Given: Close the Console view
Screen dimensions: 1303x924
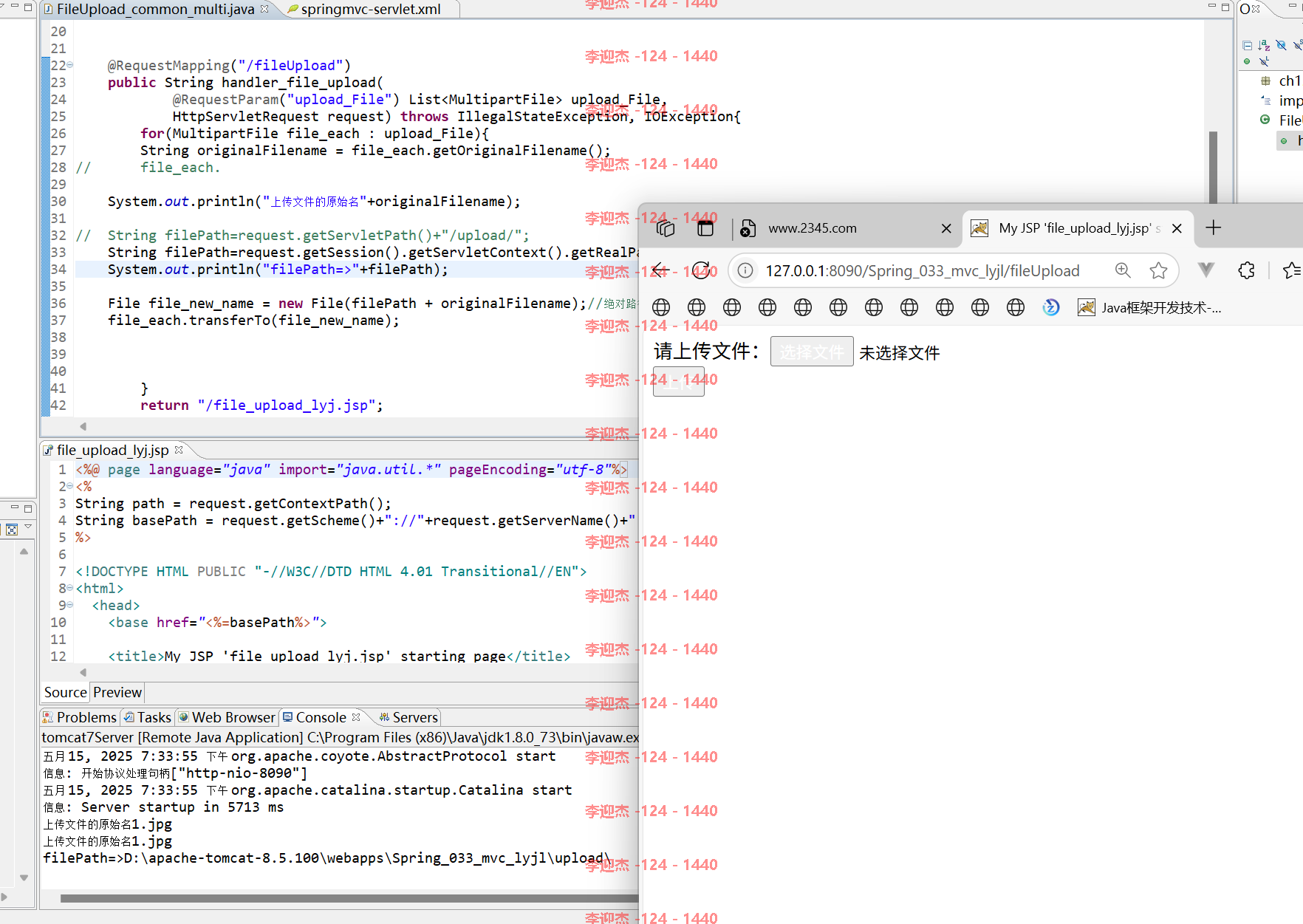Looking at the screenshot, I should [x=356, y=716].
